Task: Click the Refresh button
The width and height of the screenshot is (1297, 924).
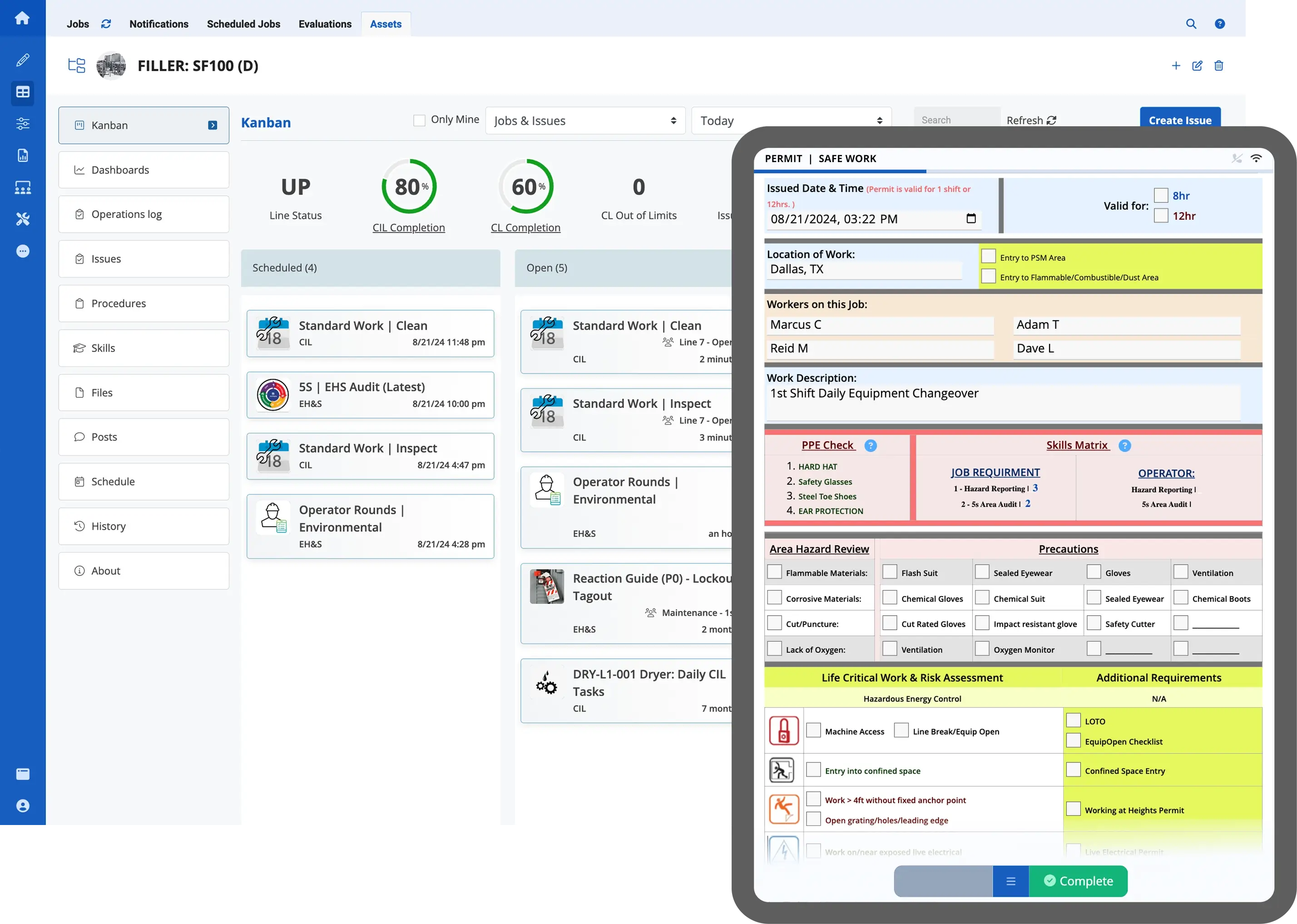Action: coord(1031,121)
